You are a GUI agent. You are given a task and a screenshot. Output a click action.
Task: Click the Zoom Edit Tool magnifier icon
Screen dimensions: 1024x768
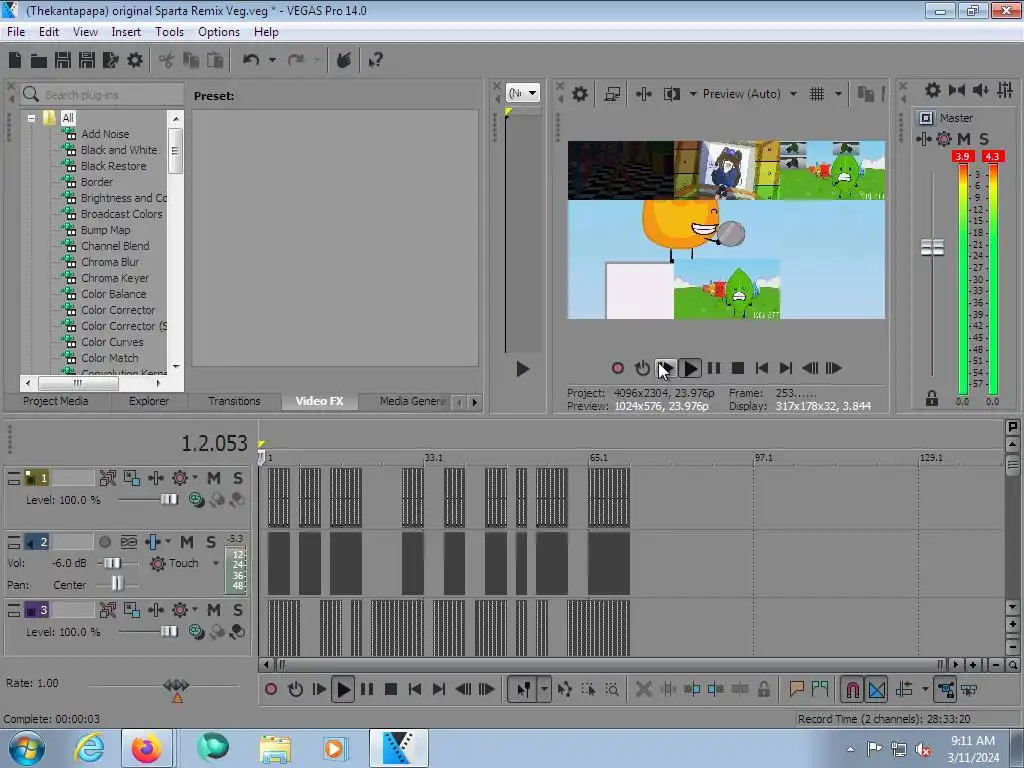612,689
